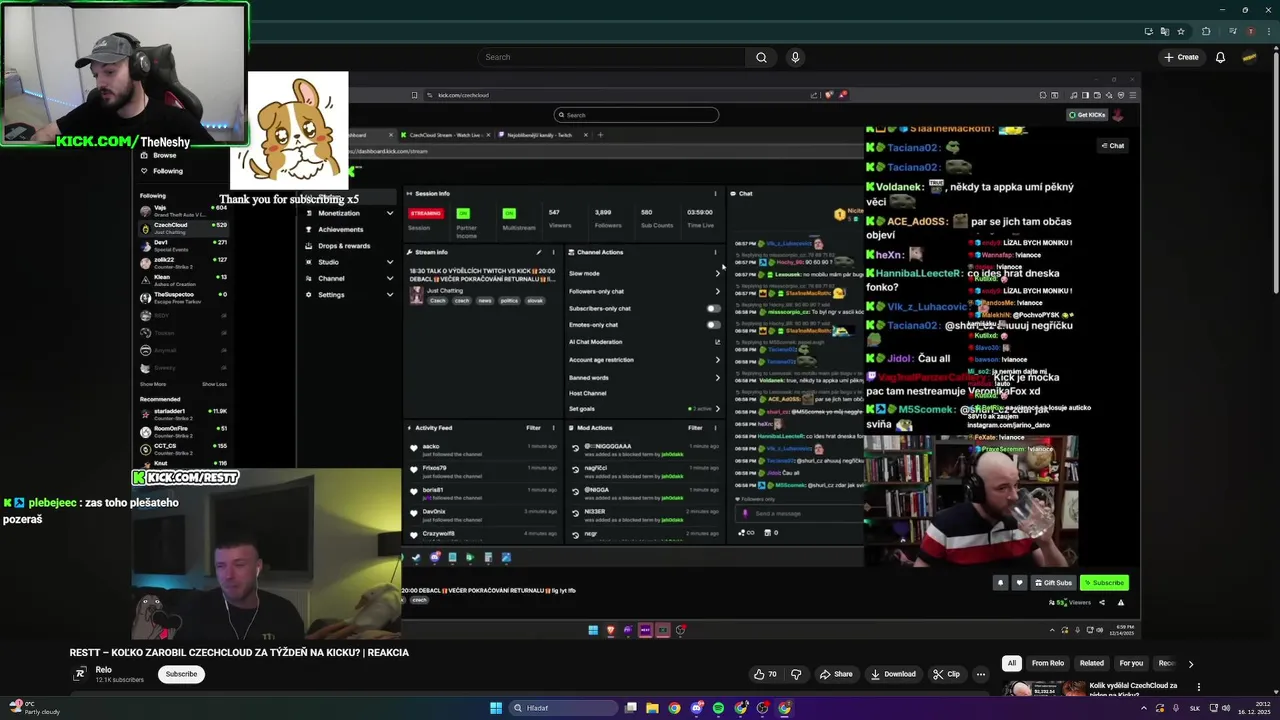Open options for the recommended CzechCloud video
This screenshot has width=1280, height=720.
[x=1198, y=687]
